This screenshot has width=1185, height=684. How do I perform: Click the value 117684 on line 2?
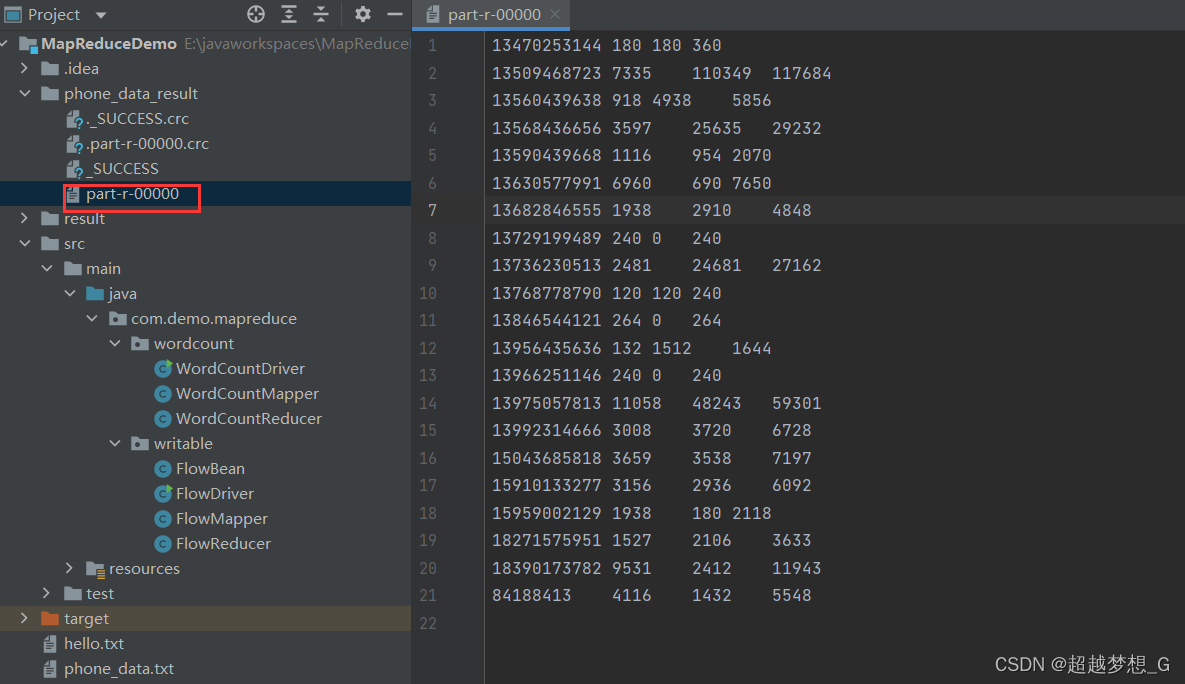pos(801,73)
